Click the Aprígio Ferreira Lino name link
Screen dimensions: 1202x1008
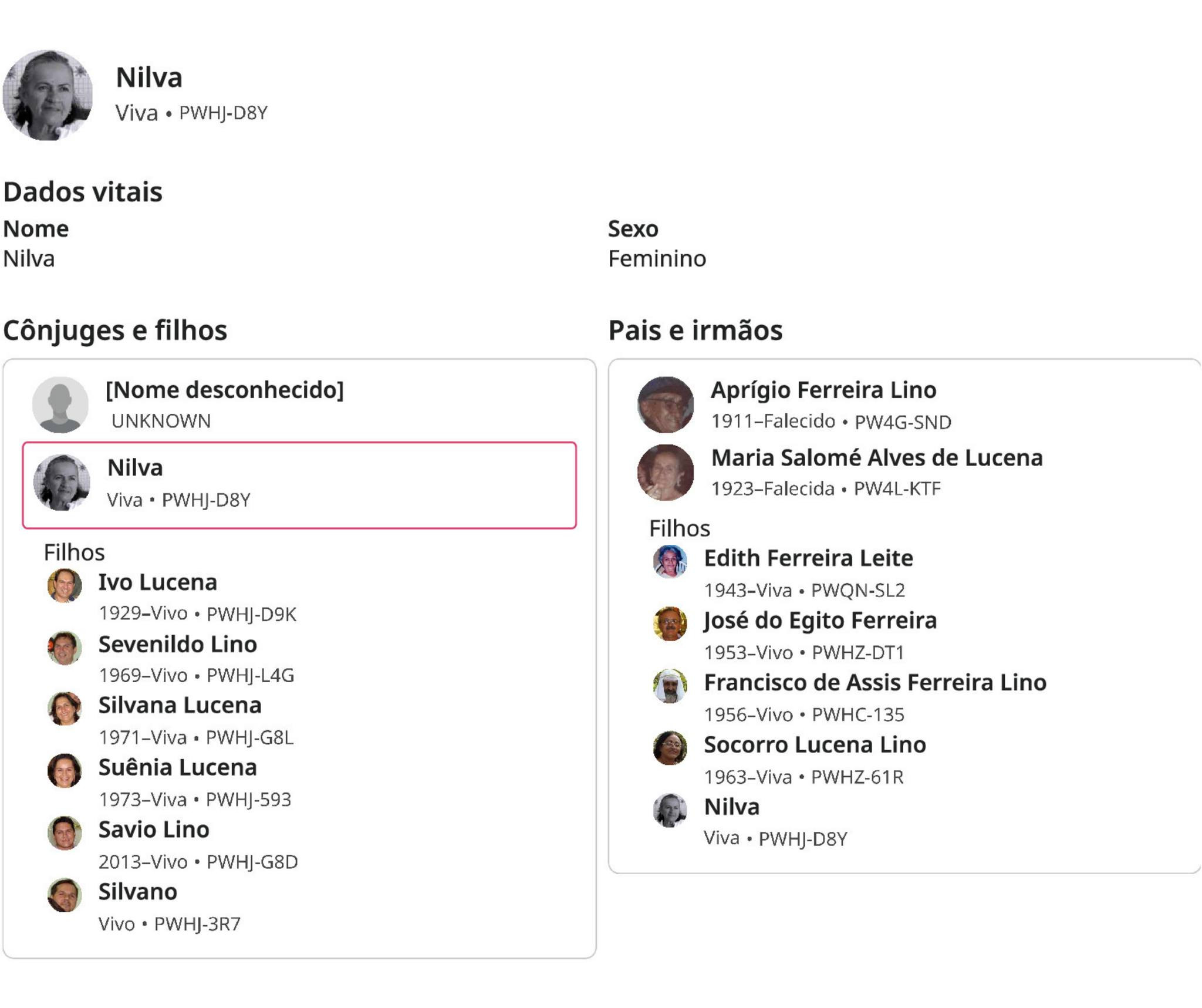[823, 390]
